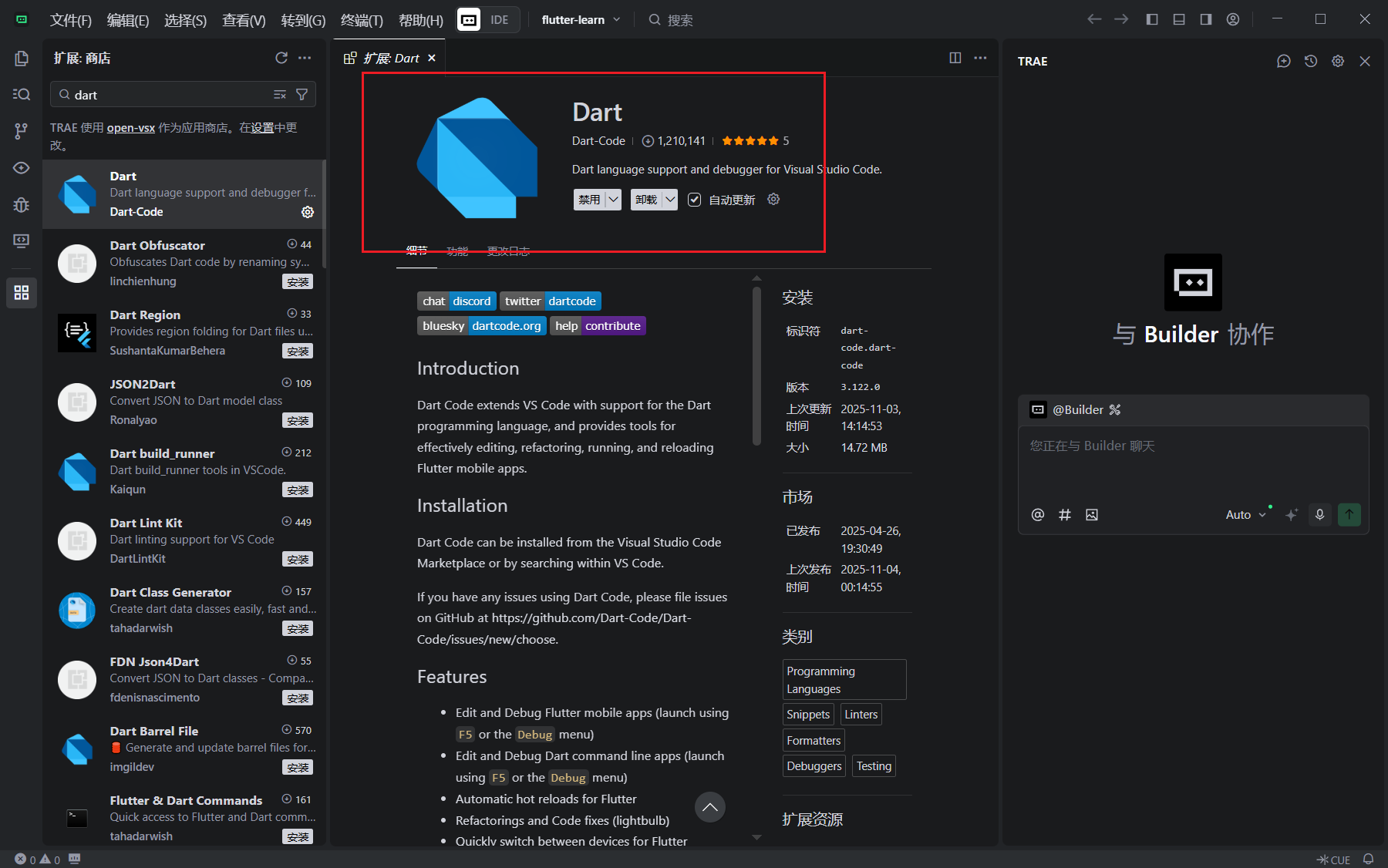Switch to the 更改日志 tab
1388x868 pixels.
508,251
